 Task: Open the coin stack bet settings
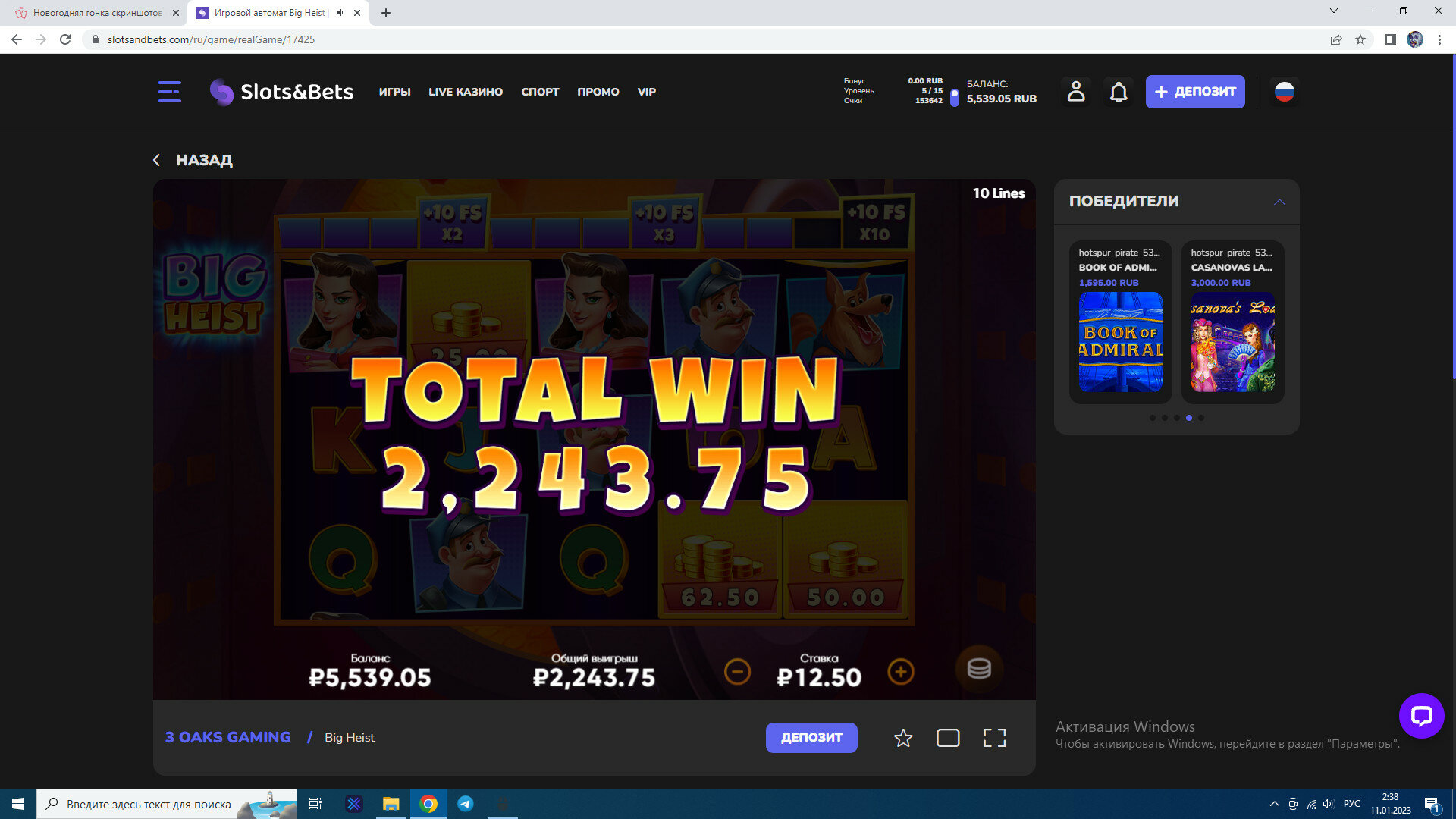coord(978,669)
